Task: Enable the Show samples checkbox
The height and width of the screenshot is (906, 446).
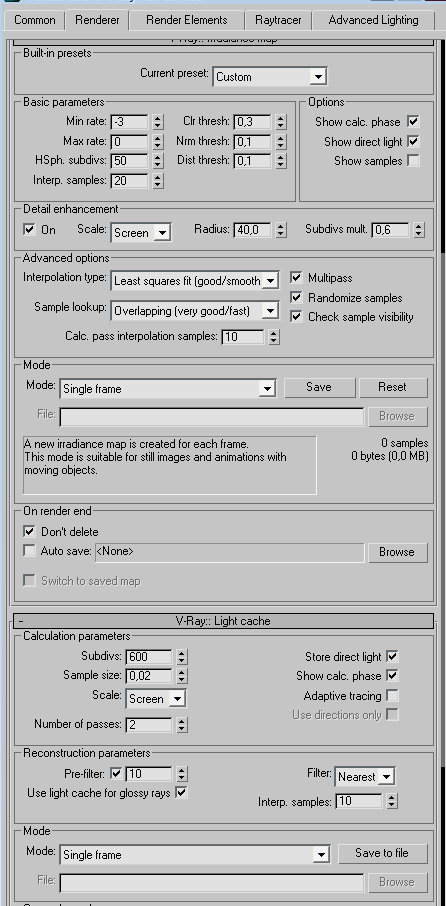Action: pyautogui.click(x=413, y=161)
